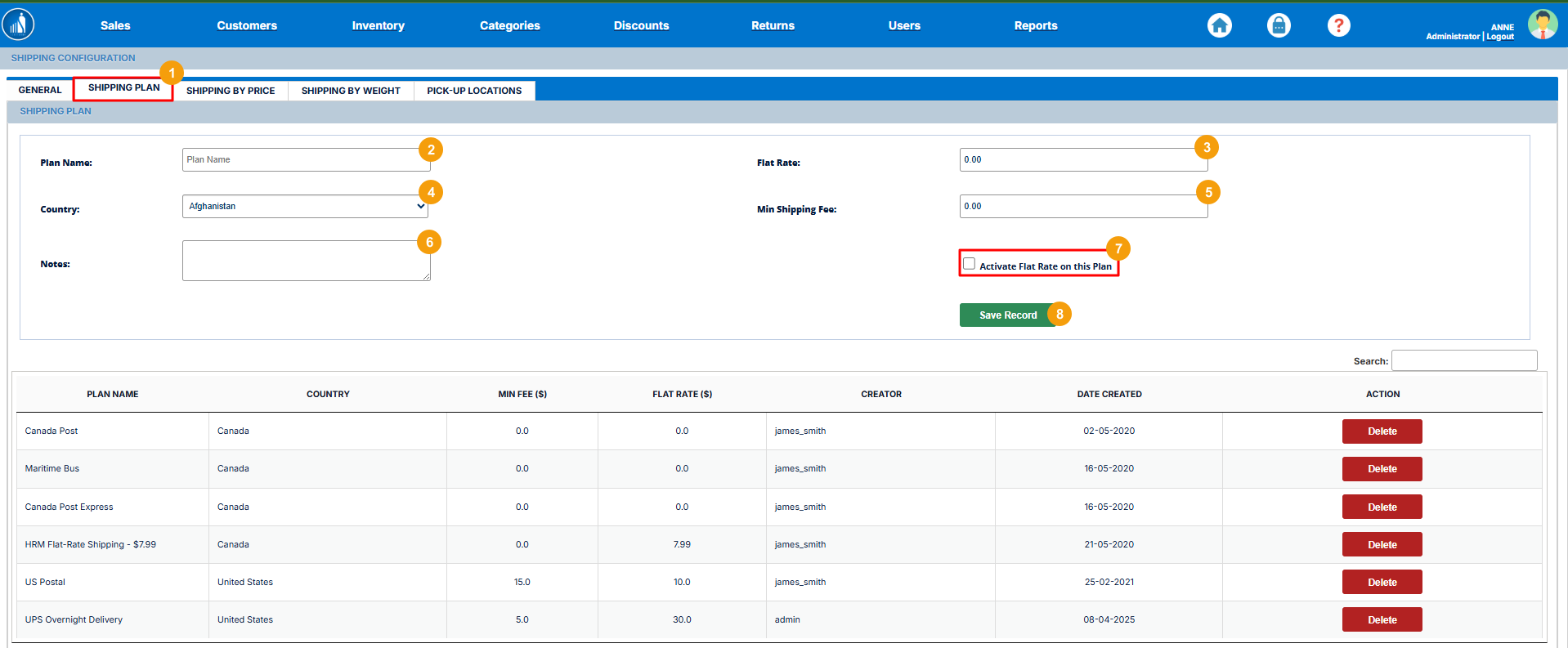Click the user avatar picture
The height and width of the screenshot is (648, 1568).
[1542, 25]
